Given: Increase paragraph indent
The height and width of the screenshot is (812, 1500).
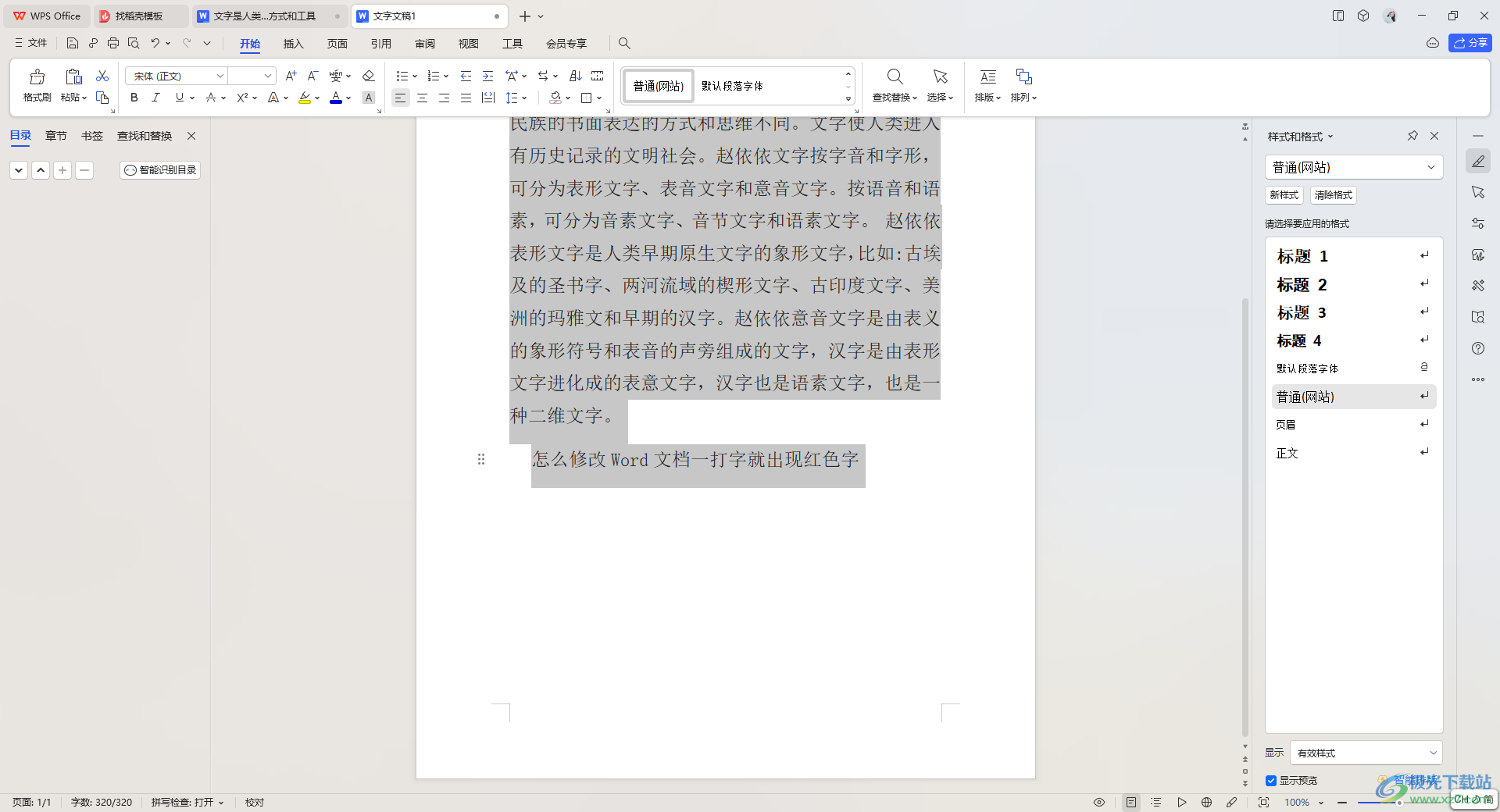Looking at the screenshot, I should pos(487,76).
